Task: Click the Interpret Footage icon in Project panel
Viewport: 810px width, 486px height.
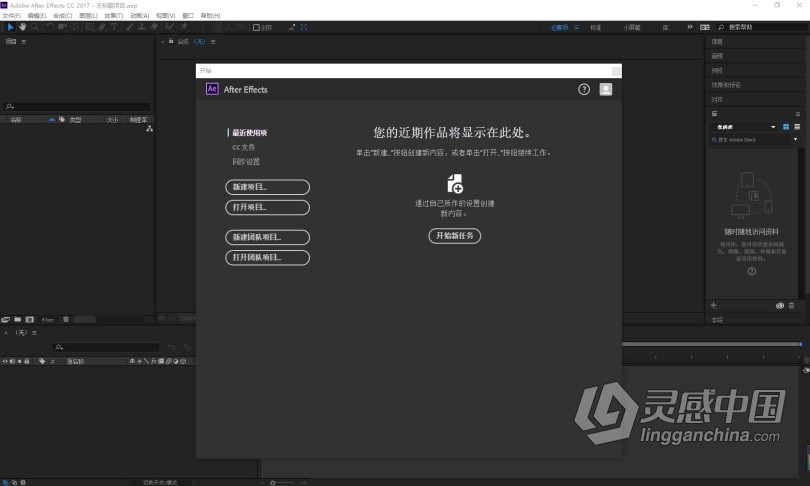Action: (x=6, y=320)
